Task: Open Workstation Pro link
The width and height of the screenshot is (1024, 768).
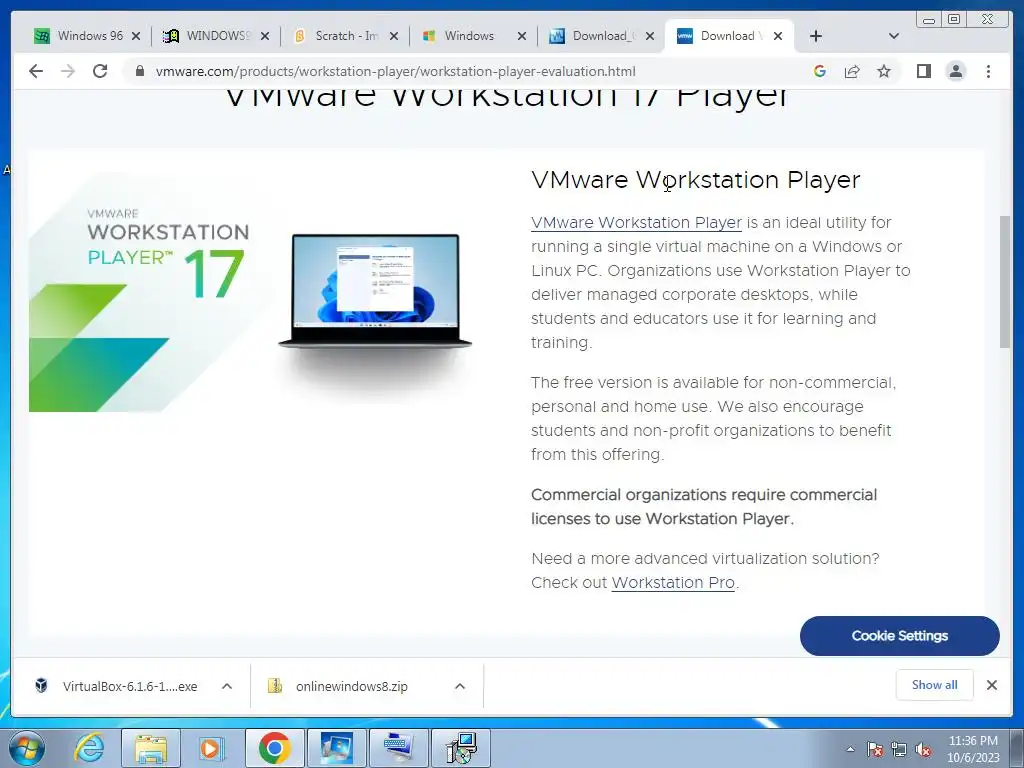Action: pos(673,583)
